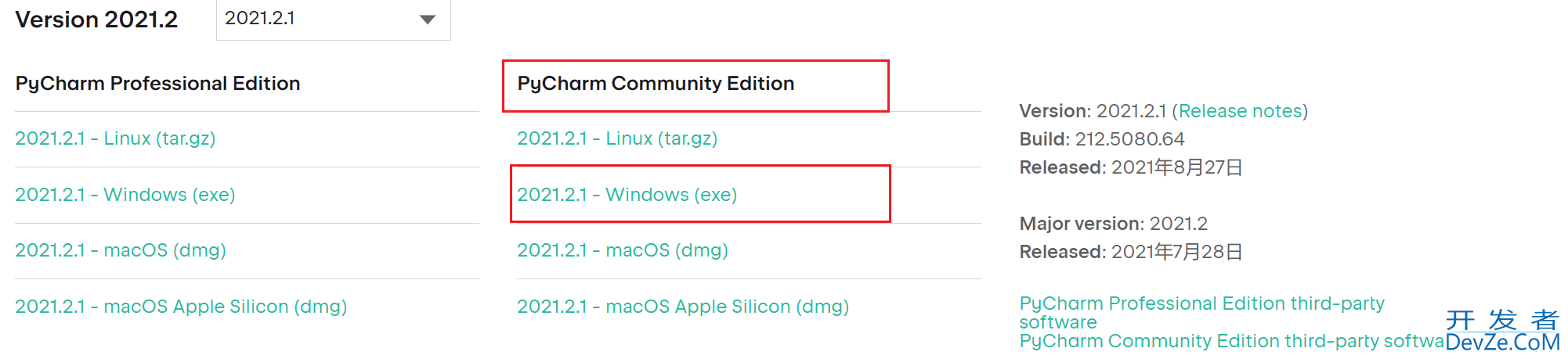Open Community Edition third-party software link
This screenshot has height=359, width=1568.
tap(1231, 341)
